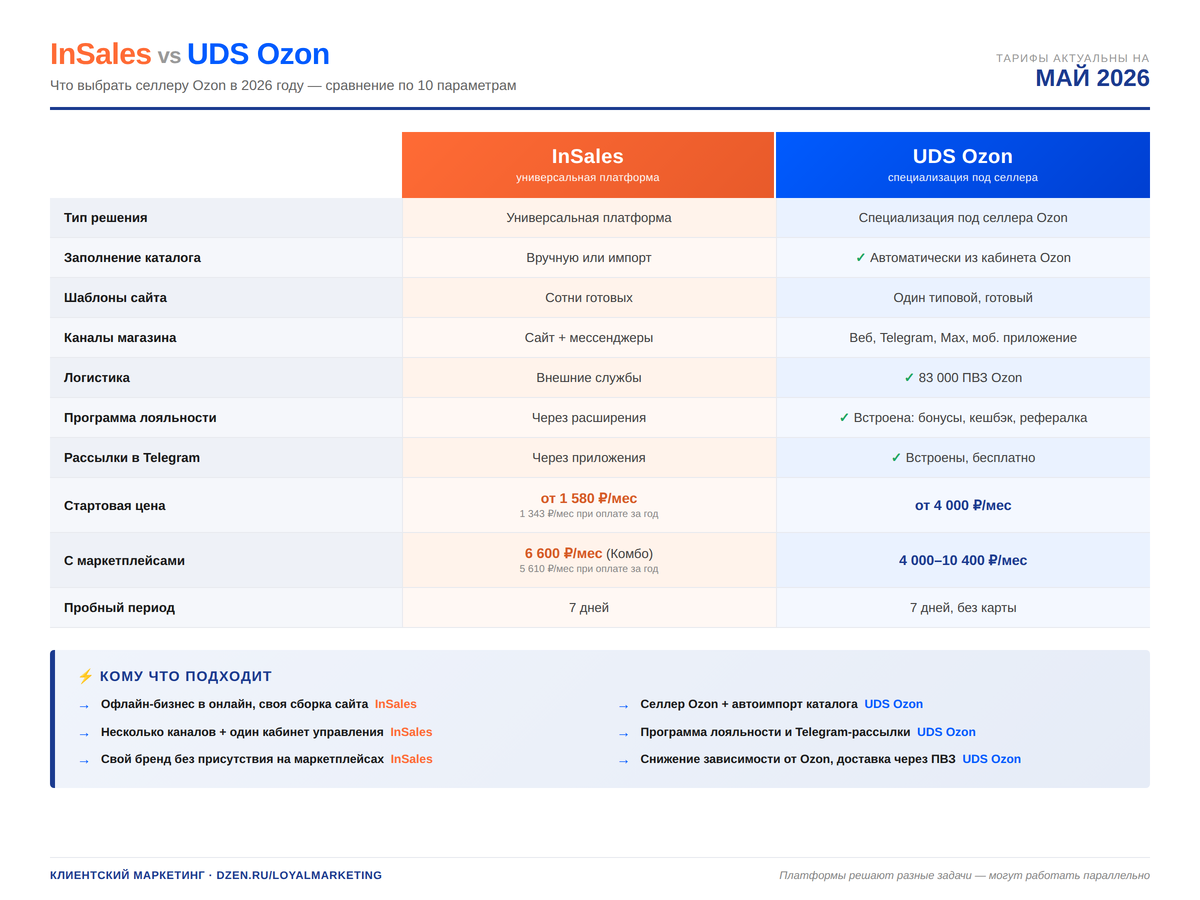1200x900 pixels.
Task: Click InSales tag after 'своя сборка сайта'
Action: (396, 704)
